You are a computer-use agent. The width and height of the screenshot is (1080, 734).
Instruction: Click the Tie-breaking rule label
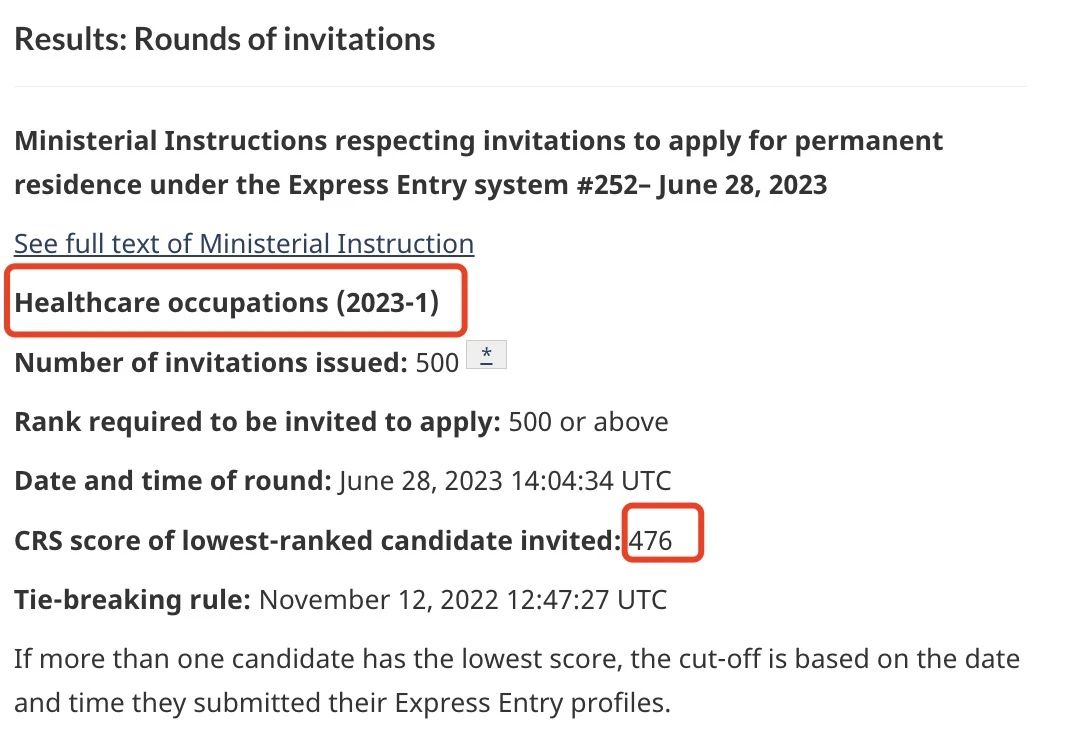point(132,600)
